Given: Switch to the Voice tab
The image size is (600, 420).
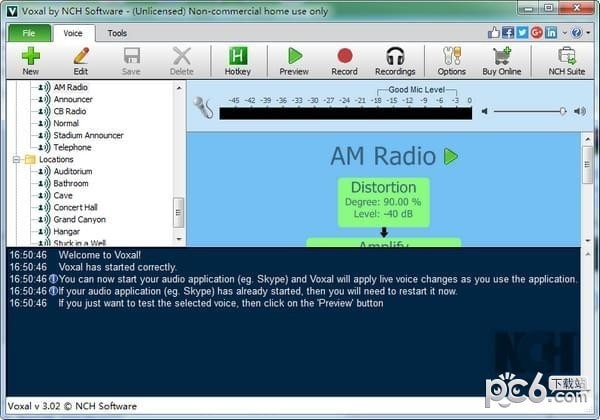Looking at the screenshot, I should (73, 33).
